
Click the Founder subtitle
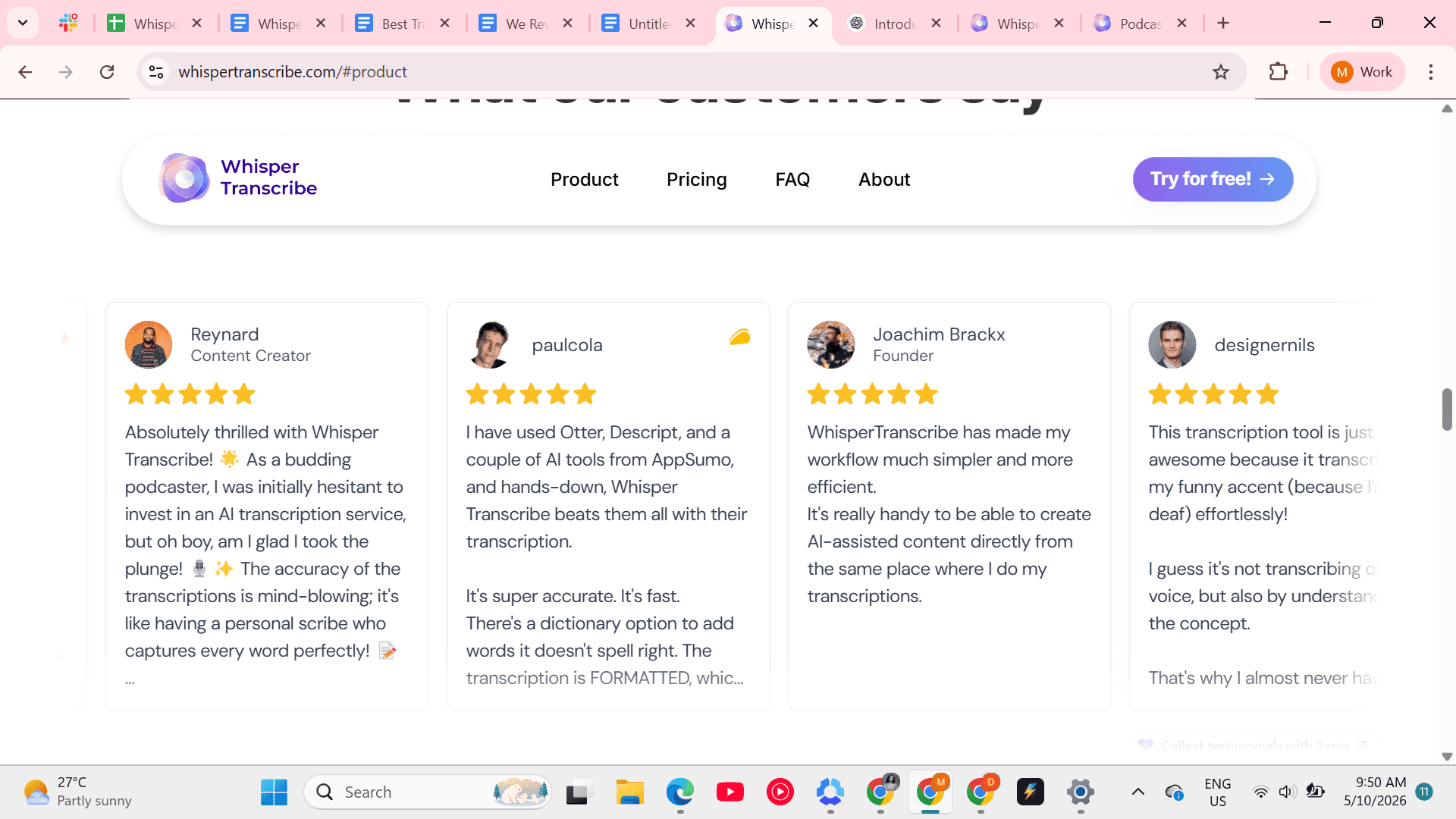902,356
